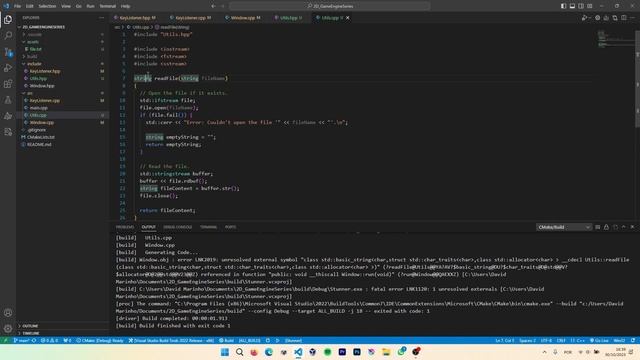Screen dimensions: 640x360
Task: Click the CMake debug bug icon in status bar
Action: click(x=268, y=340)
